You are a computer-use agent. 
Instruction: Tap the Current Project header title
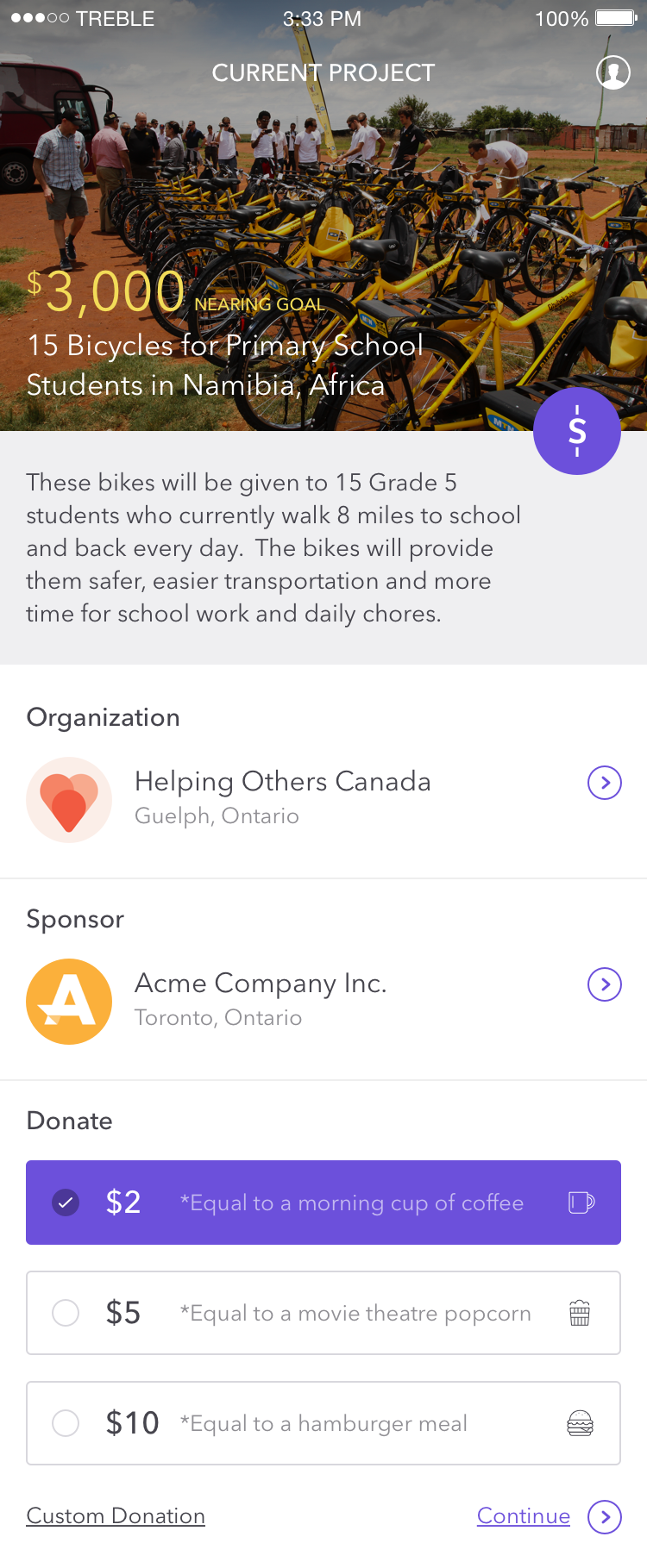click(x=323, y=73)
